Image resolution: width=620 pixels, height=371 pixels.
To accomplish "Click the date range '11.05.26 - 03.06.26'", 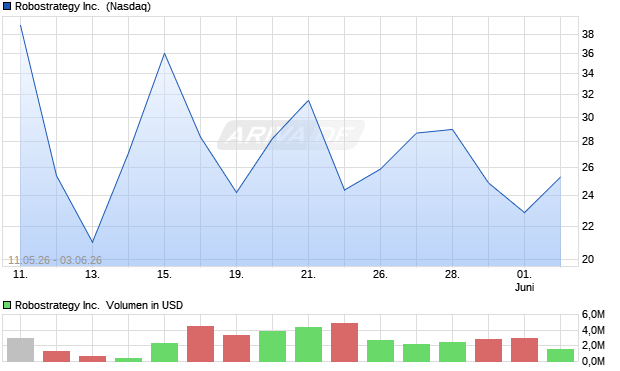I will tap(55, 260).
